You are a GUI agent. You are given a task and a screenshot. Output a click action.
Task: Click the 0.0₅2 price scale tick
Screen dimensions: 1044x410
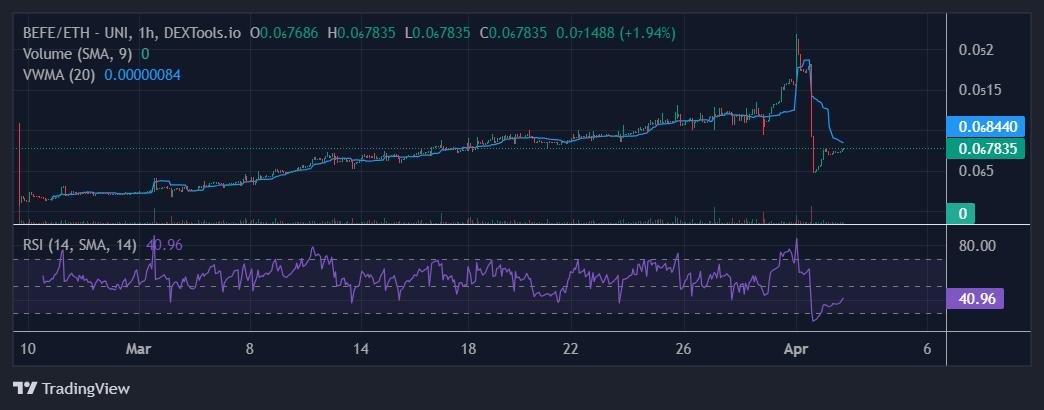[x=977, y=50]
